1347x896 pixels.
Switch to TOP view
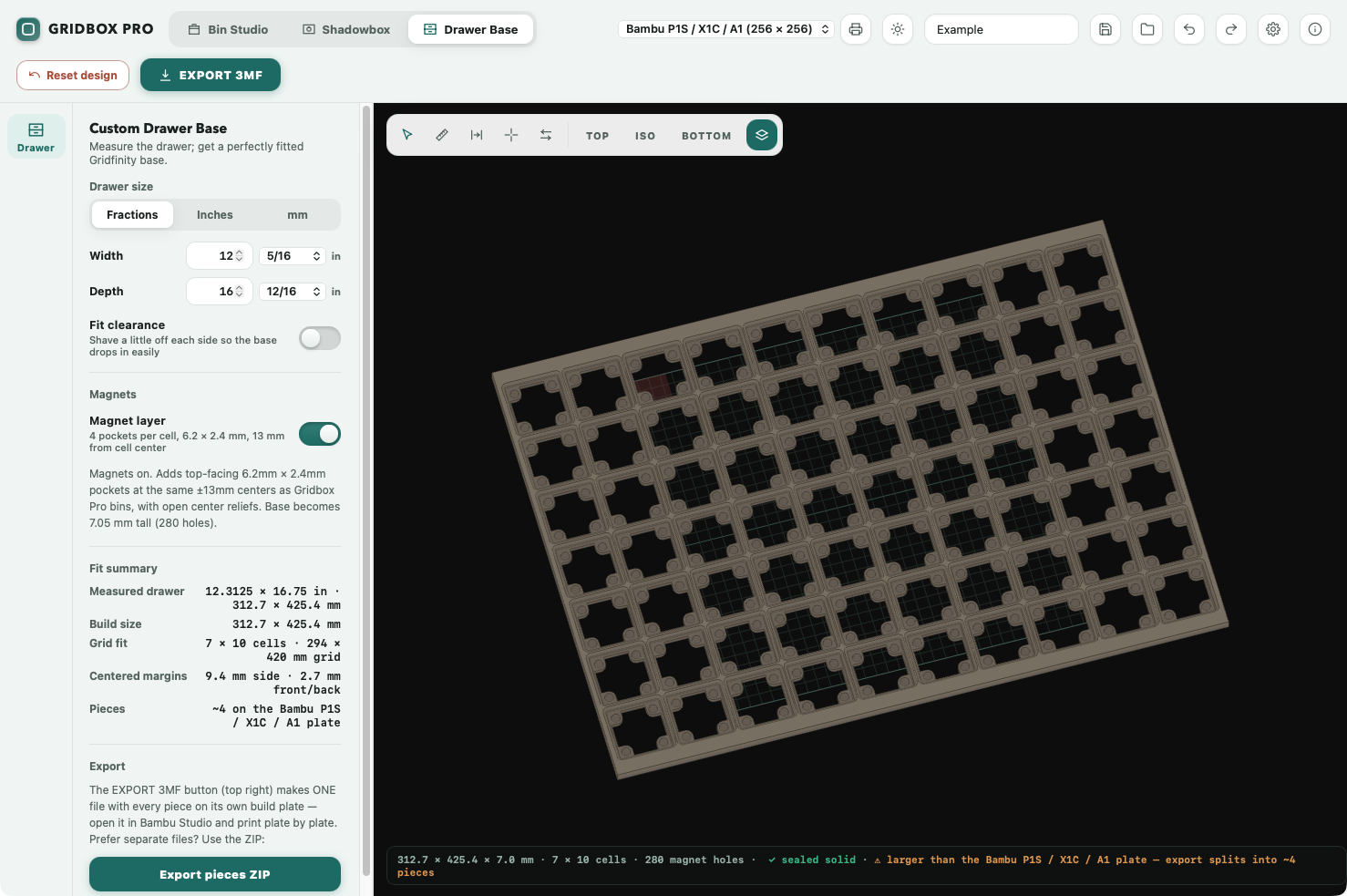[x=597, y=136]
